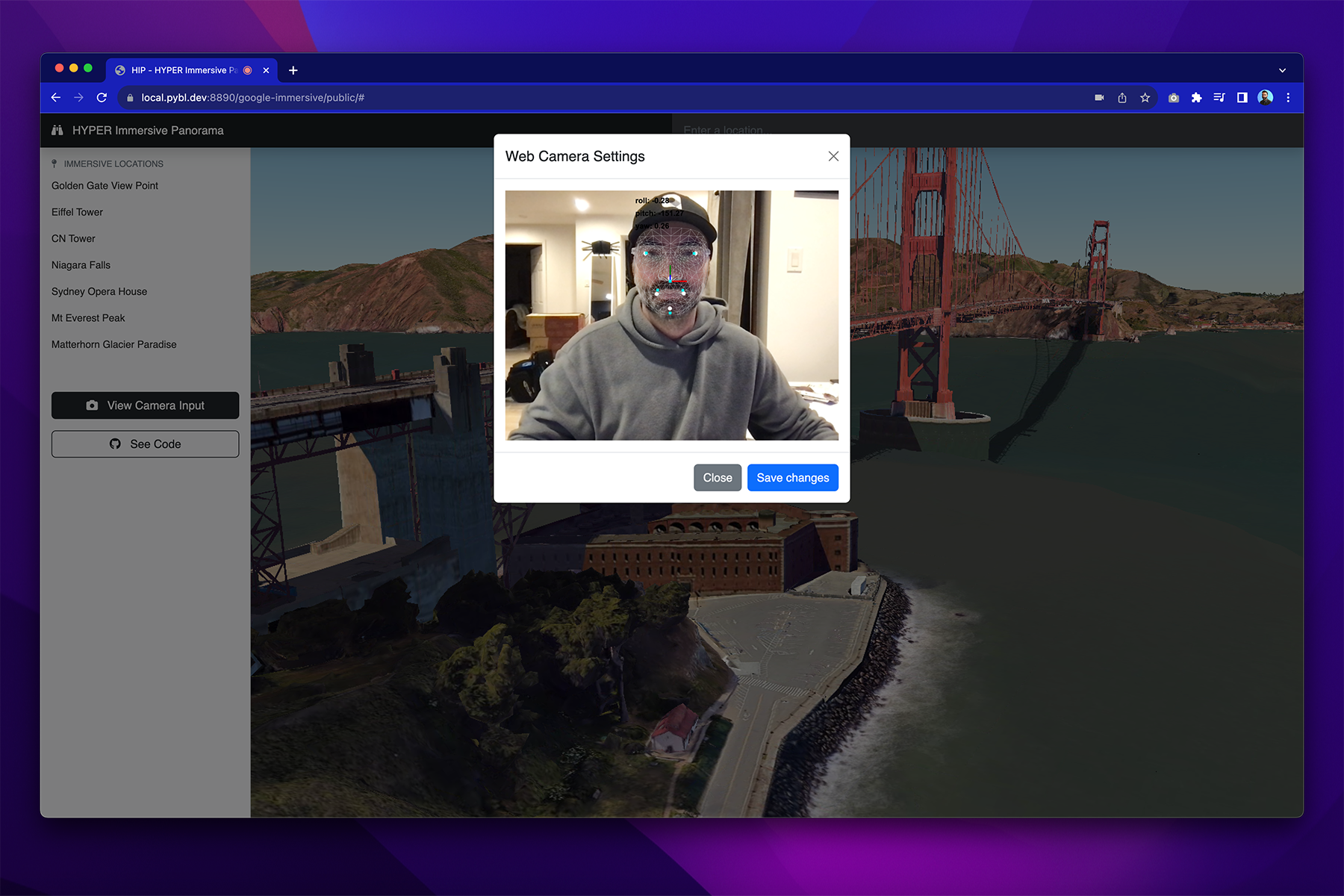Open media controls in toolbar
The height and width of the screenshot is (896, 1344).
tap(1219, 98)
